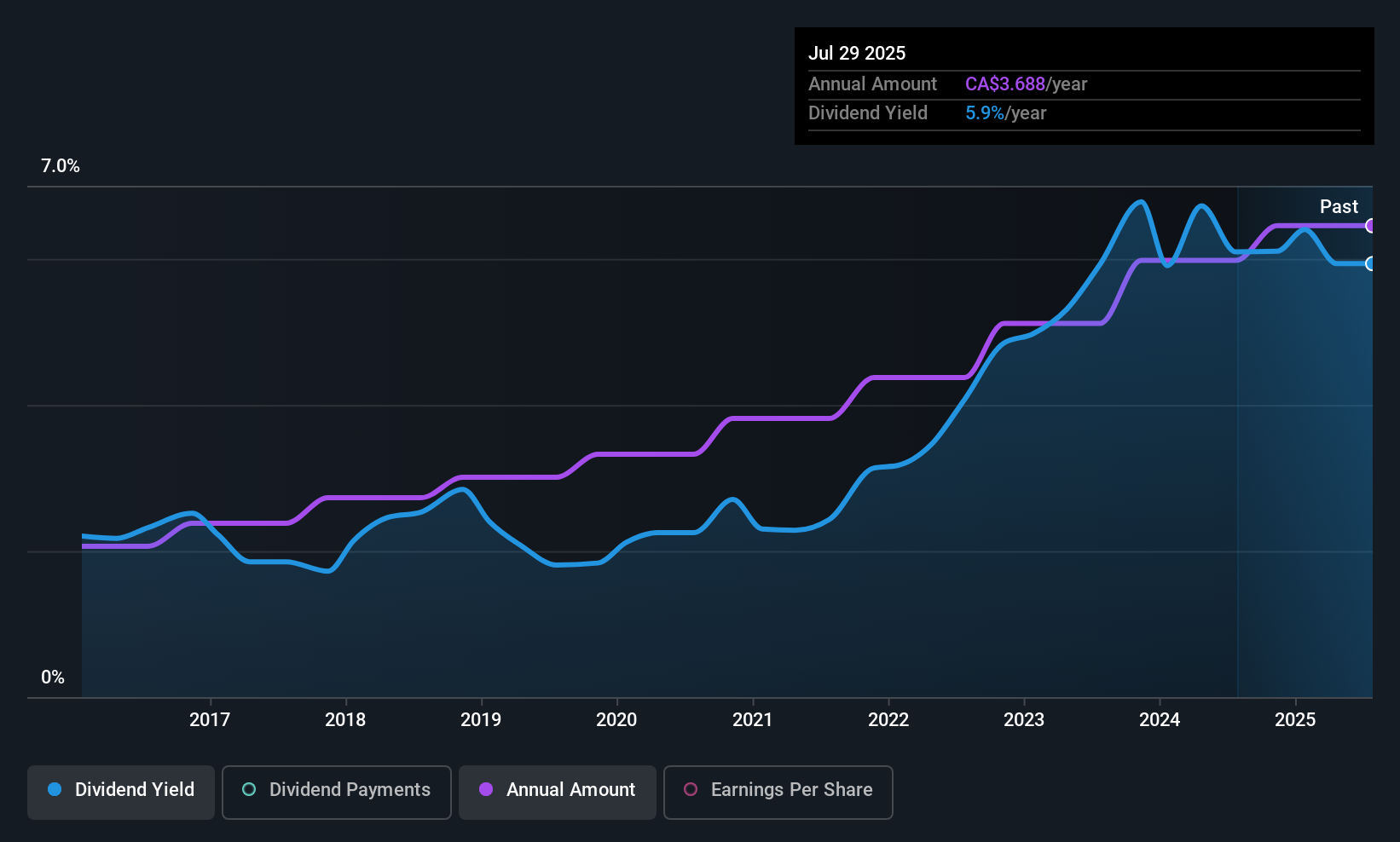Click the 2025 label on the x-axis
Image resolution: width=1400 pixels, height=842 pixels.
pos(1296,719)
